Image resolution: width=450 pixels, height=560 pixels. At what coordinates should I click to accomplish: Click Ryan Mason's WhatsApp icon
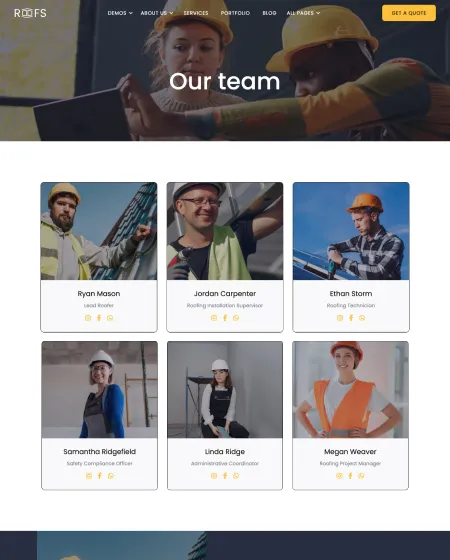[110, 318]
